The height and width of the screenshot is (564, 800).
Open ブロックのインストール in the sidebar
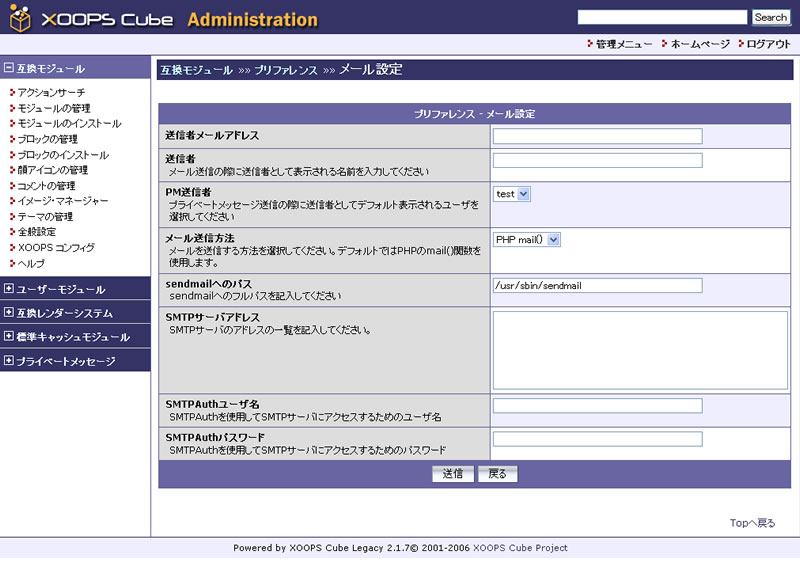(x=63, y=155)
